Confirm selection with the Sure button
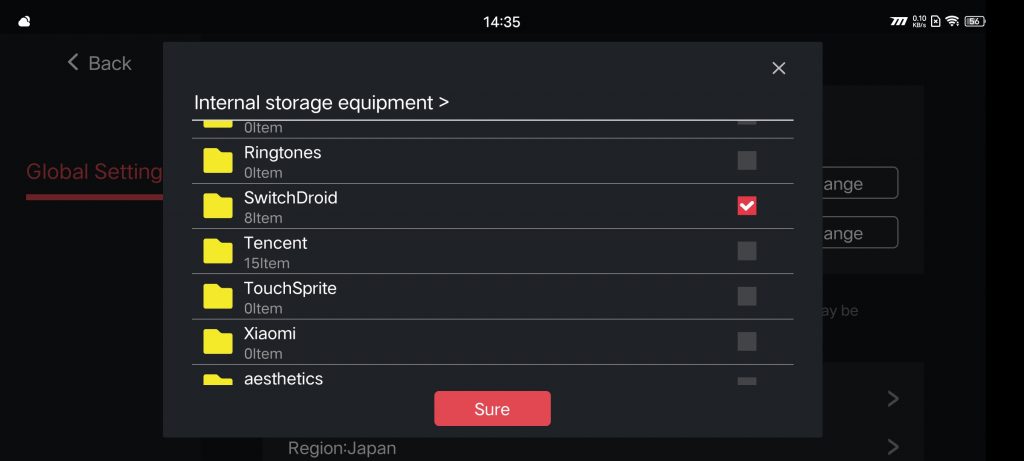 [492, 409]
